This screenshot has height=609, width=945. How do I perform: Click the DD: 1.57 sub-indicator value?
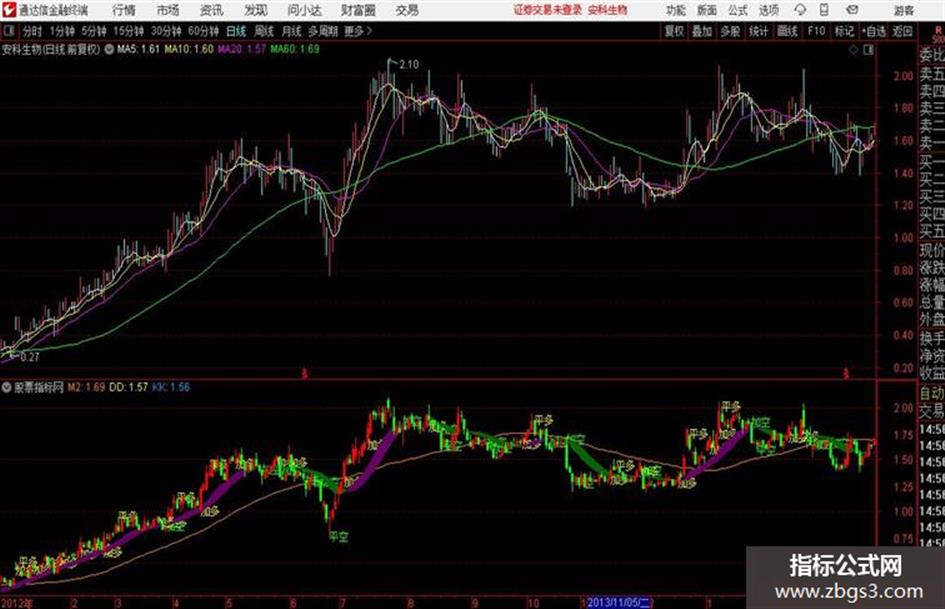(128, 387)
